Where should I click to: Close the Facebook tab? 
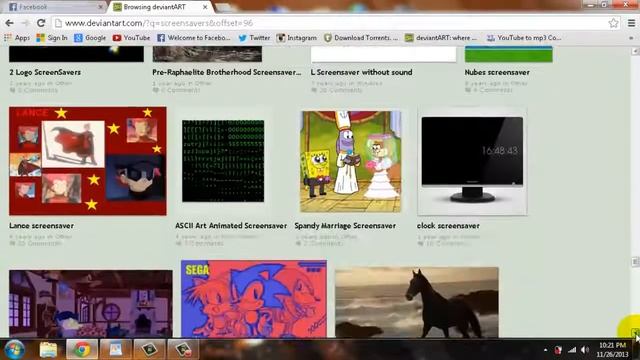[x=100, y=7]
